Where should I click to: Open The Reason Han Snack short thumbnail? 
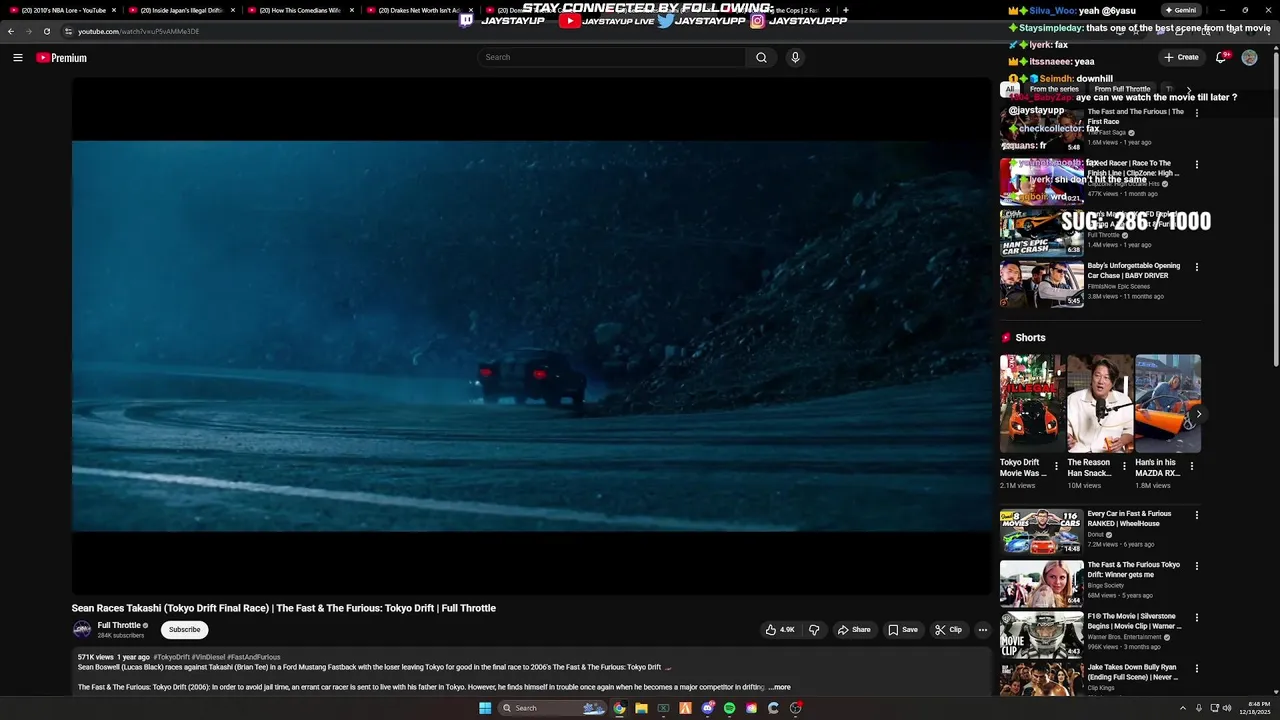point(1100,404)
